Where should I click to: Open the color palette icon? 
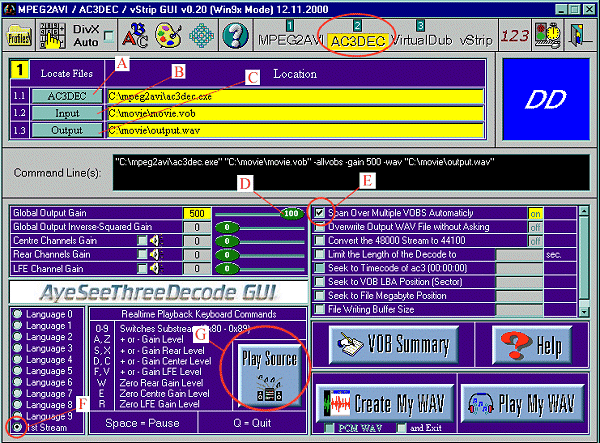[168, 35]
